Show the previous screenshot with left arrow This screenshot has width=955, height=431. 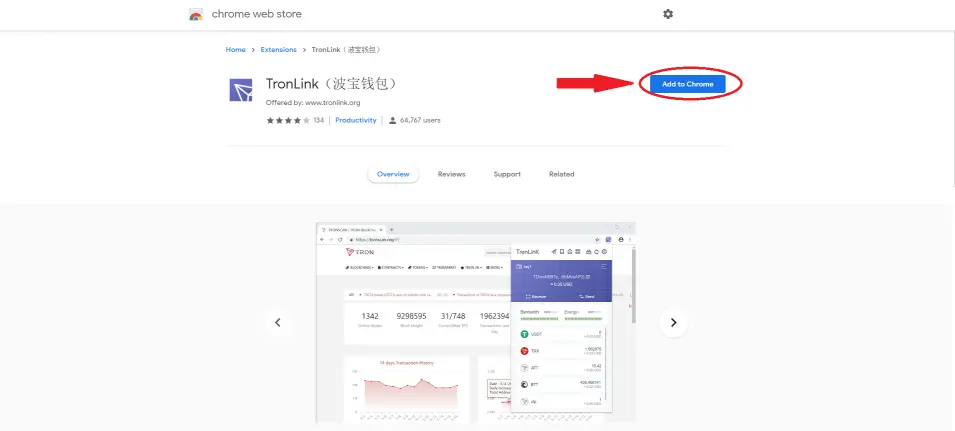click(278, 323)
